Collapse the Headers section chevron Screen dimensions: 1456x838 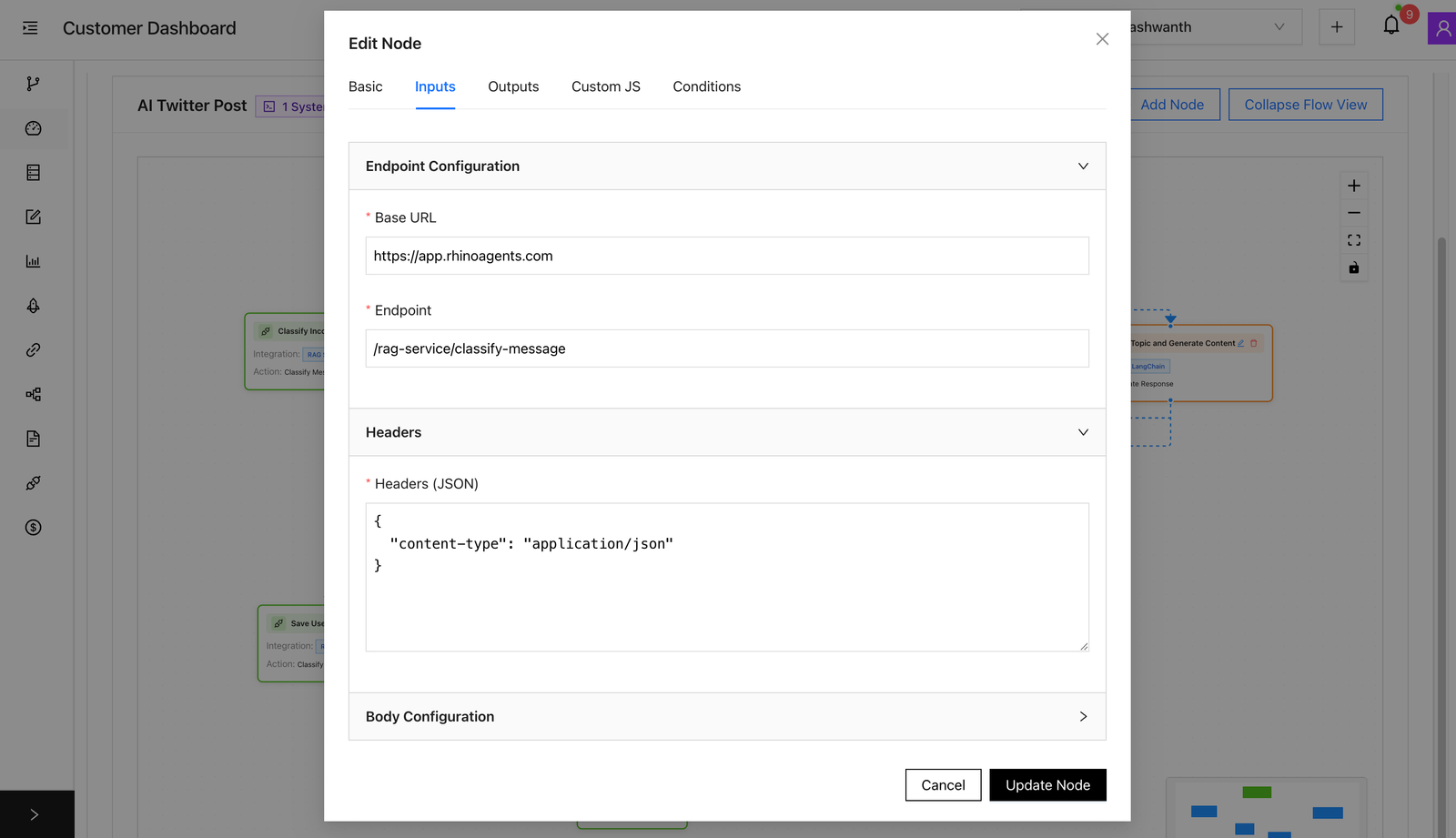[1083, 432]
